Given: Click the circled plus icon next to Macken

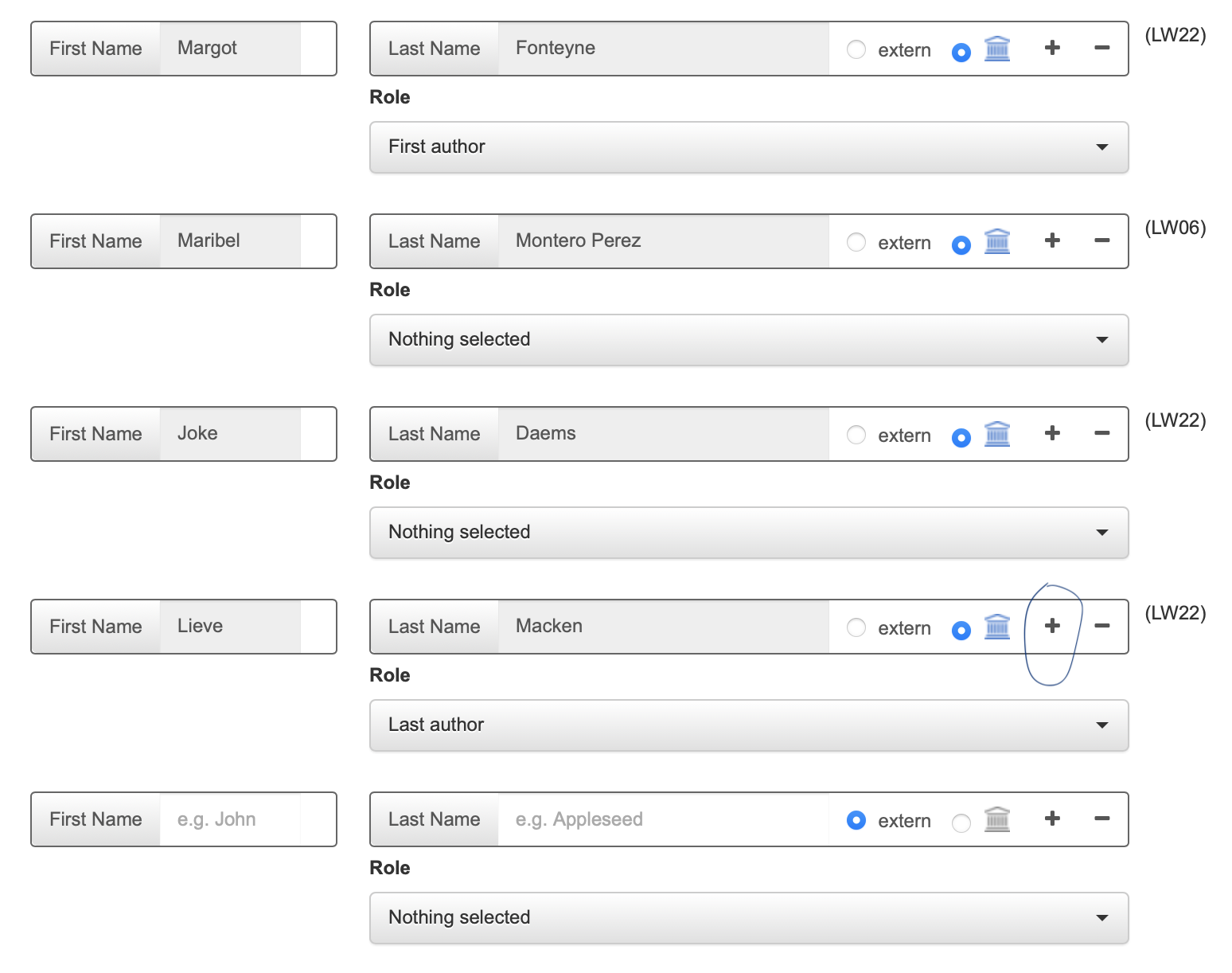Looking at the screenshot, I should [x=1052, y=626].
